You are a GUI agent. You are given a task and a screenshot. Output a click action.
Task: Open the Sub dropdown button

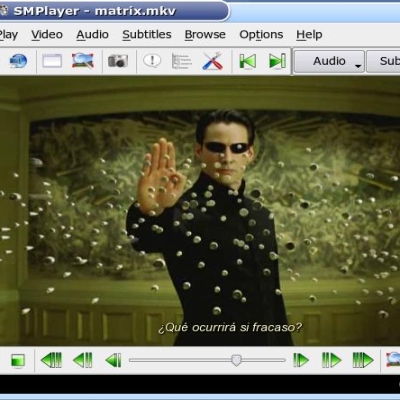(383, 61)
